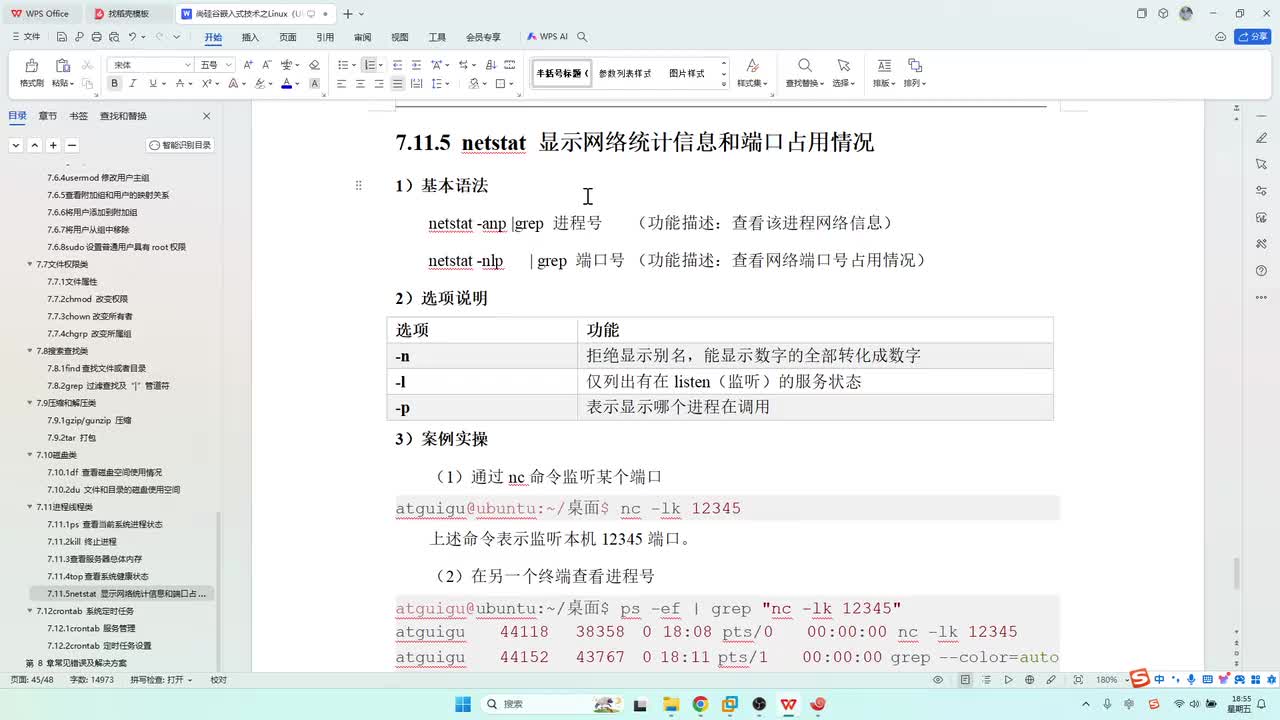1280x720 pixels.
Task: Decrease font size with A- icon
Action: point(267,65)
